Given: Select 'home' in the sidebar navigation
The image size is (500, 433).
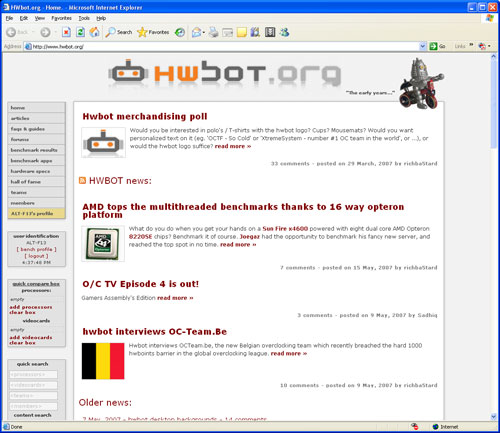Looking at the screenshot, I should pos(36,108).
